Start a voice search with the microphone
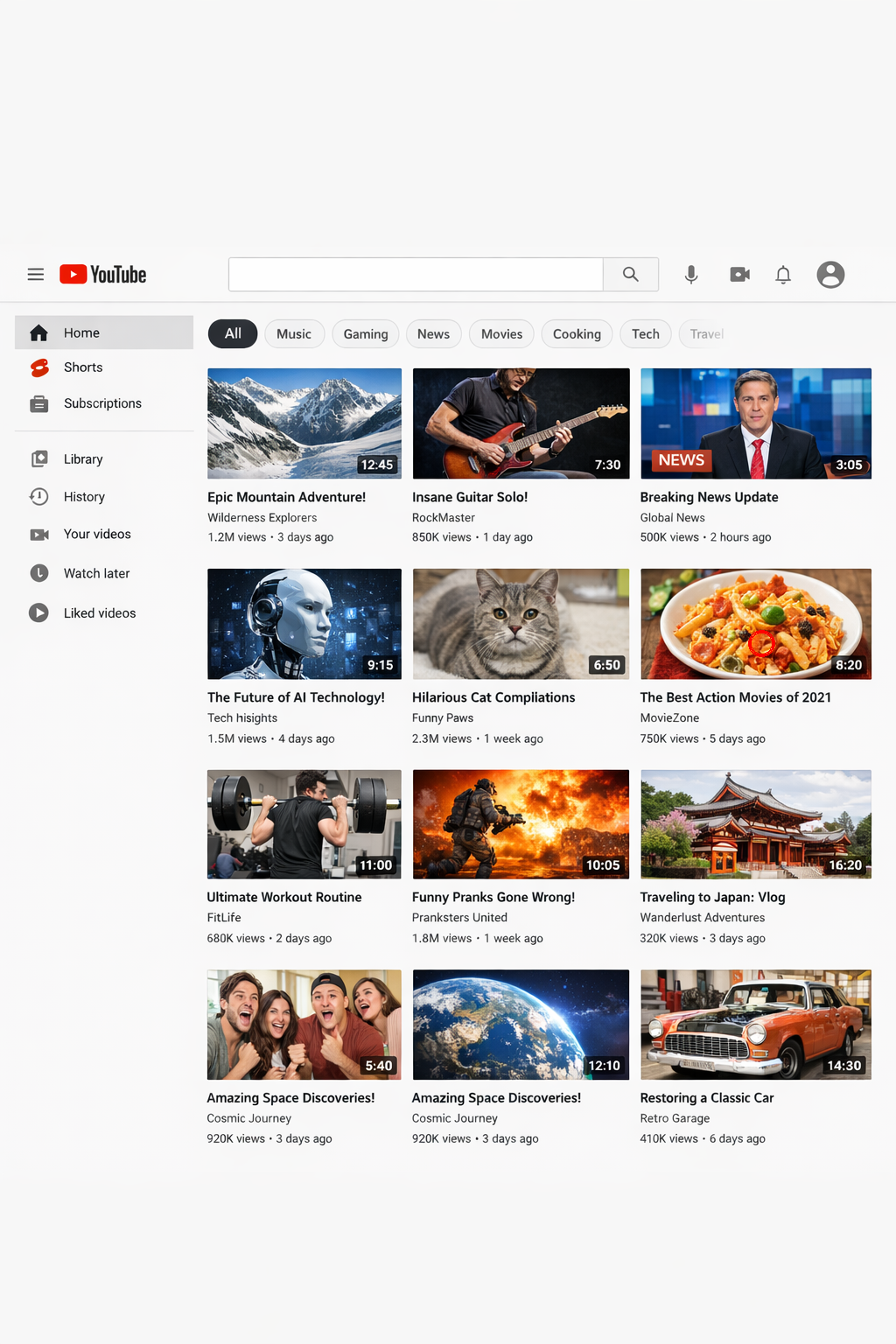This screenshot has width=896, height=1344. tap(690, 274)
